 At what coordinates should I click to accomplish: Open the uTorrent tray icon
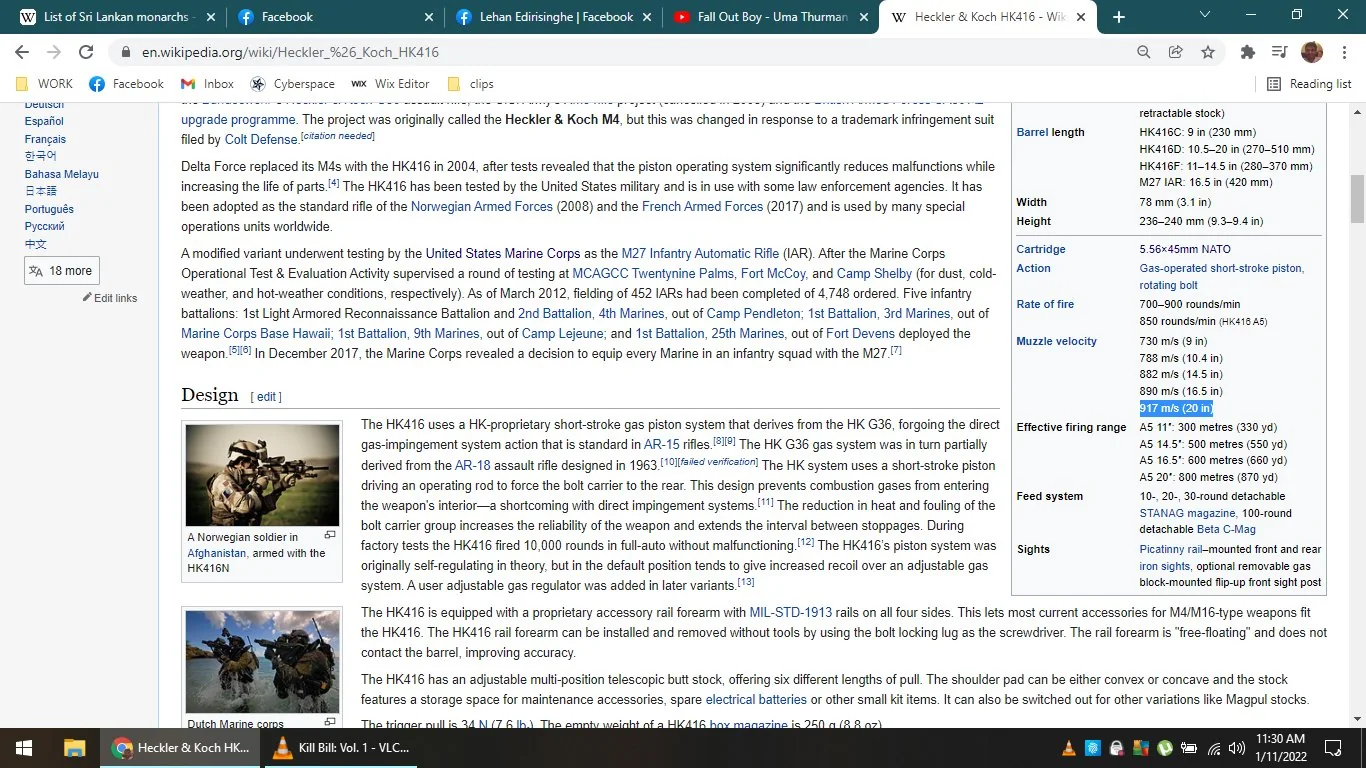coord(1165,747)
